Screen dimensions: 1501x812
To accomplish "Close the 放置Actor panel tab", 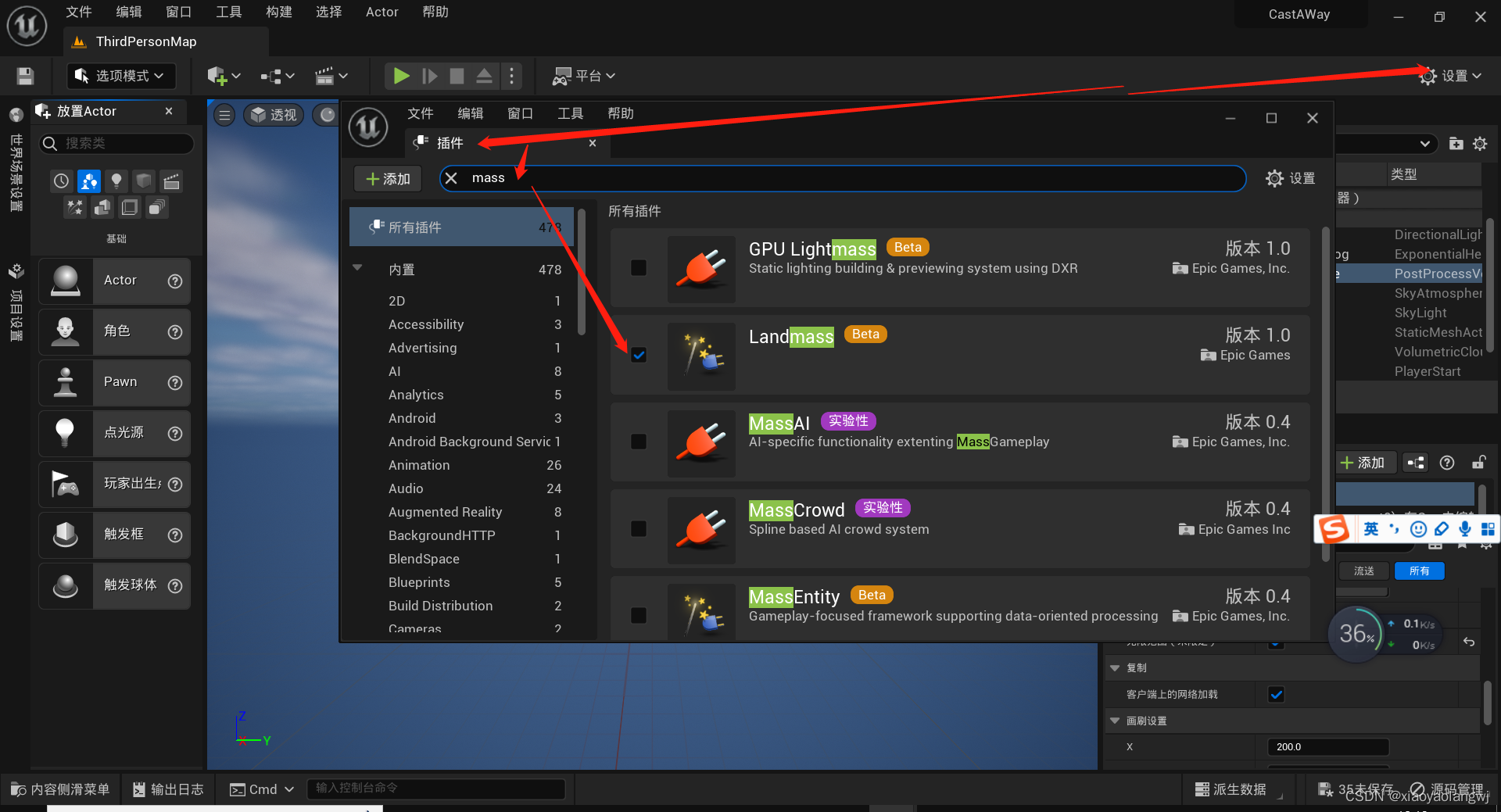I will (169, 111).
